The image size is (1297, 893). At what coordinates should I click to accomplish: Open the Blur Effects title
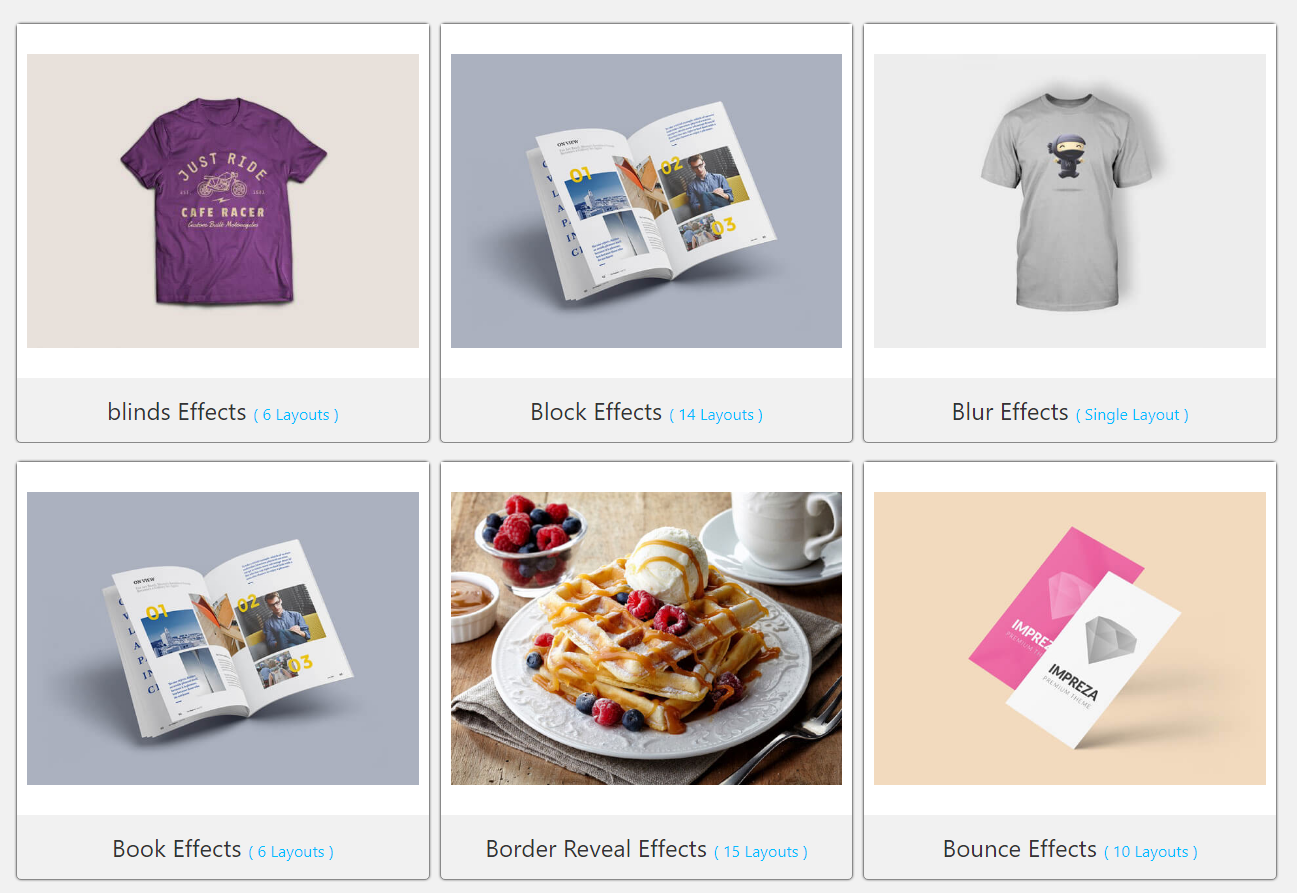click(x=1010, y=412)
